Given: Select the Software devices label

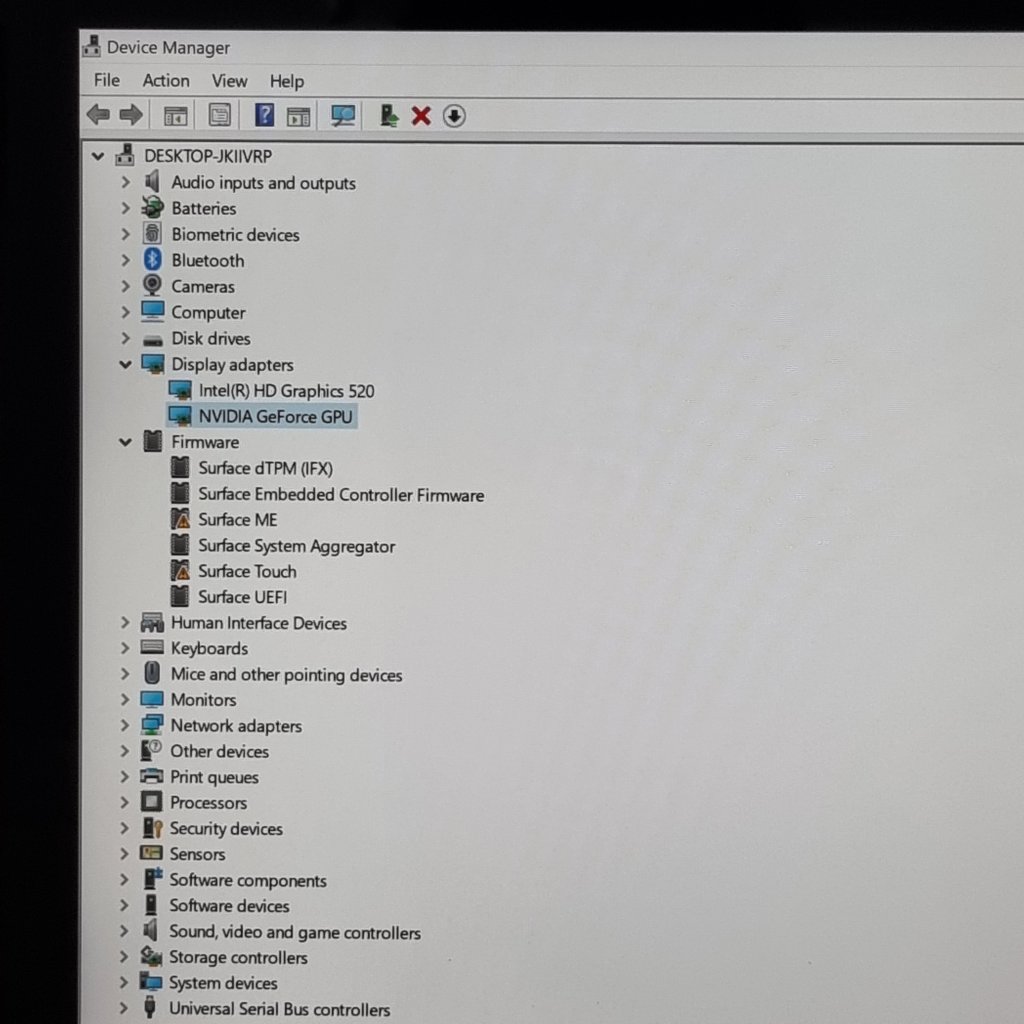Looking at the screenshot, I should pyautogui.click(x=229, y=906).
